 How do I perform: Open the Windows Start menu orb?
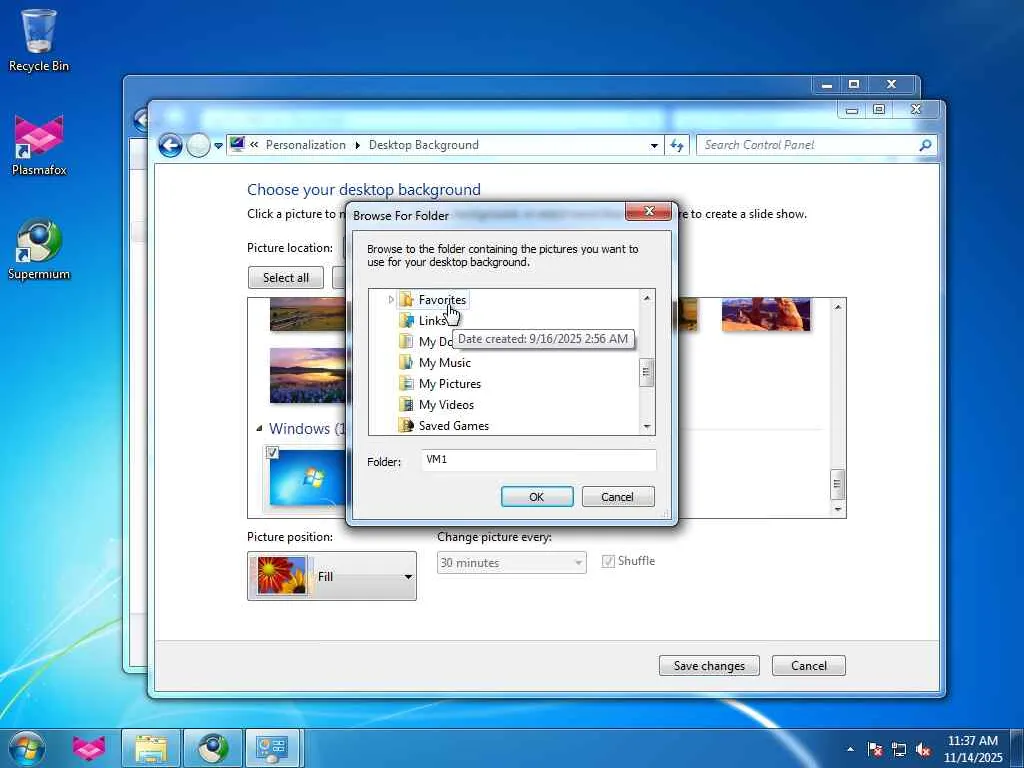(27, 748)
